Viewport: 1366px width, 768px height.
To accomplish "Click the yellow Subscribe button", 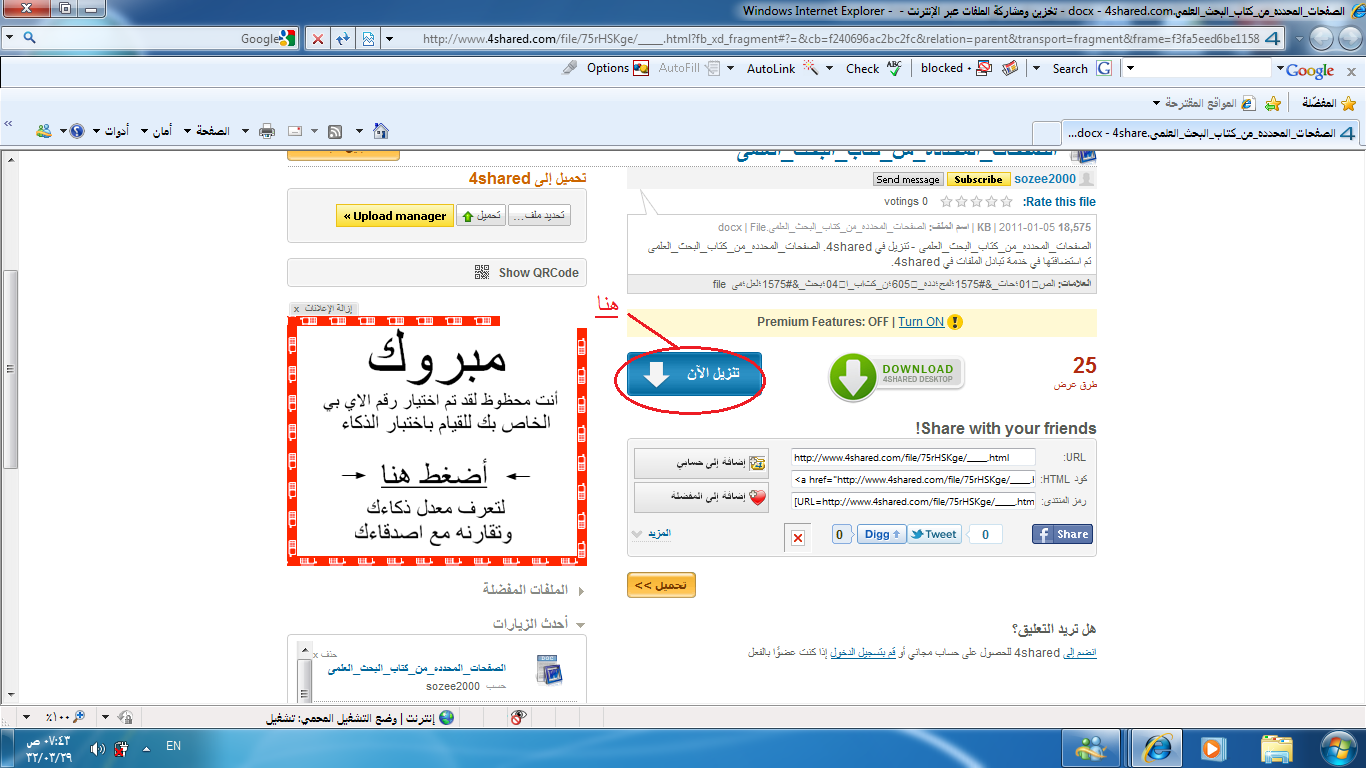I will 978,179.
